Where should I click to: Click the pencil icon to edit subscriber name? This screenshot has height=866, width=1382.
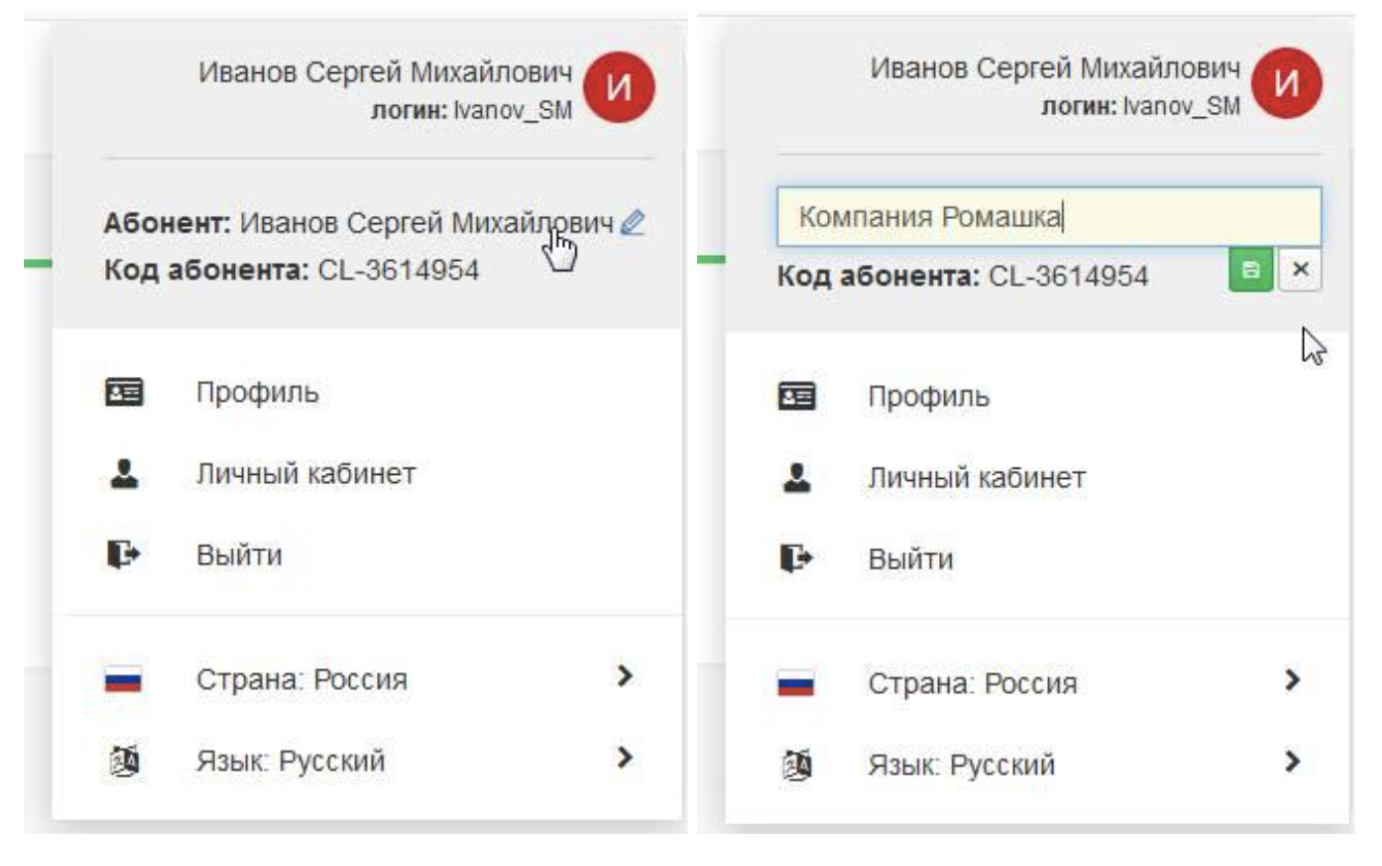pyautogui.click(x=631, y=223)
